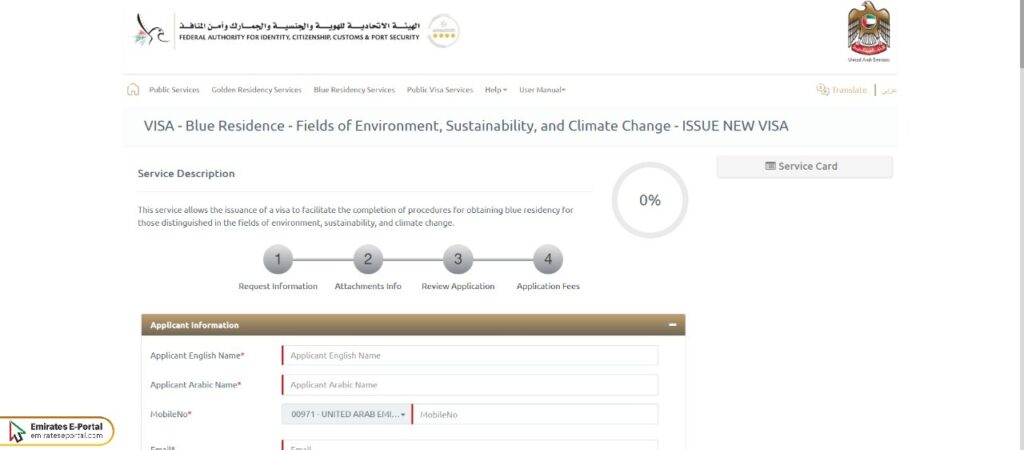
Task: Select step 3 Review Application circle
Action: (x=458, y=259)
